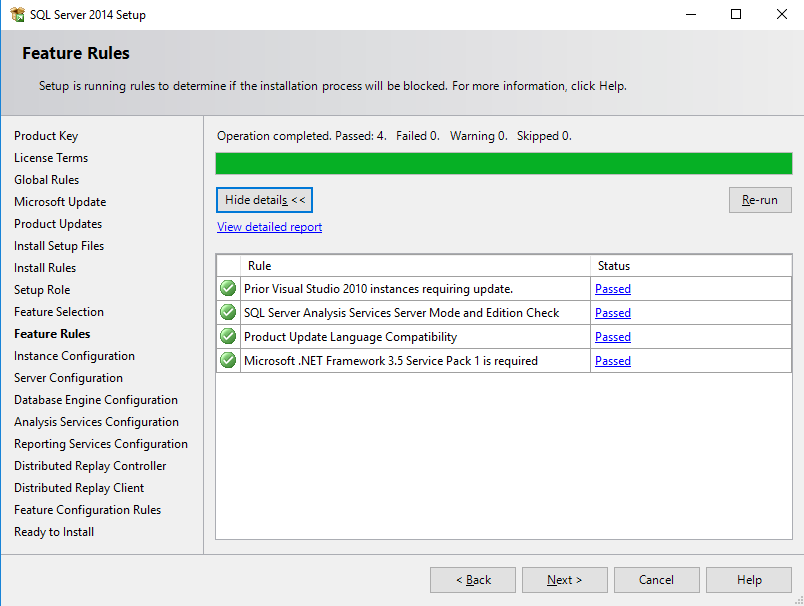This screenshot has height=606, width=804.
Task: Click the Back button
Action: pyautogui.click(x=472, y=579)
